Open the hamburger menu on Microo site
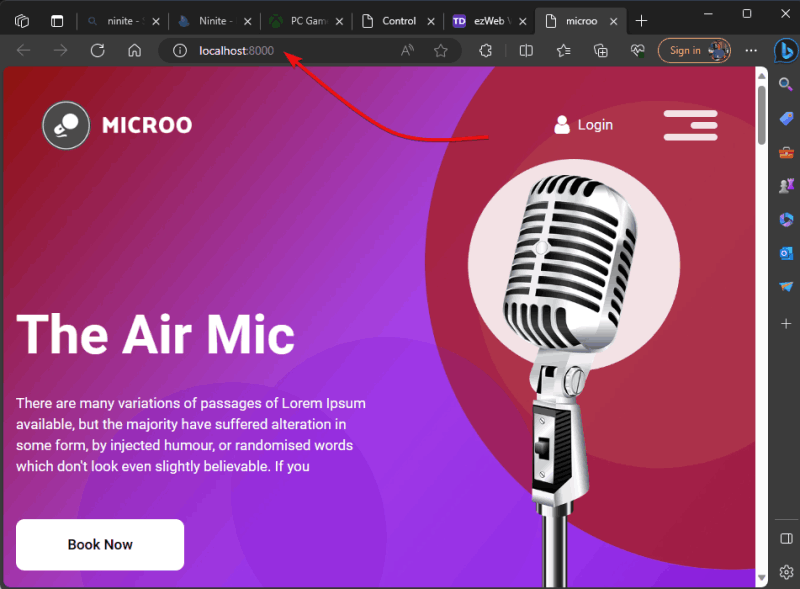800x589 pixels. (x=690, y=125)
